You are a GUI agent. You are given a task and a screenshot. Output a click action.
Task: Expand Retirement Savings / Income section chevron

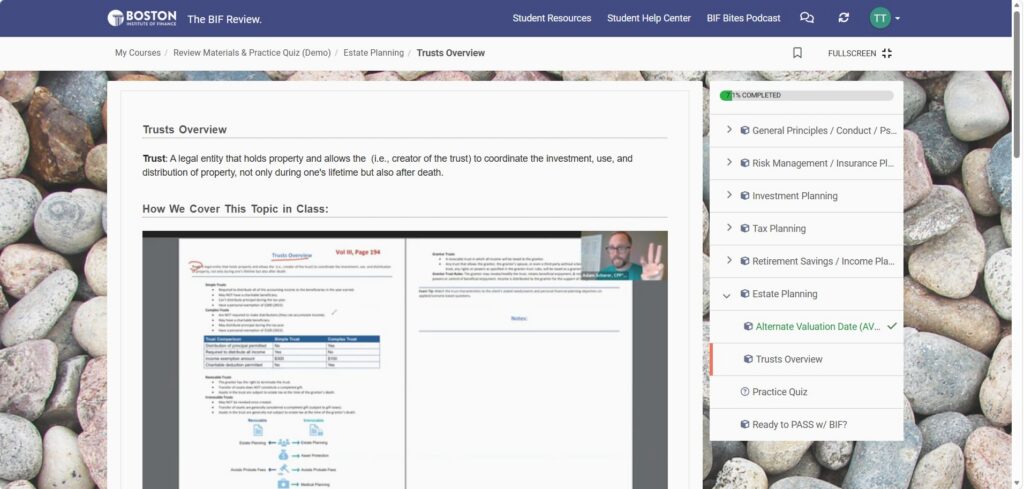point(729,260)
